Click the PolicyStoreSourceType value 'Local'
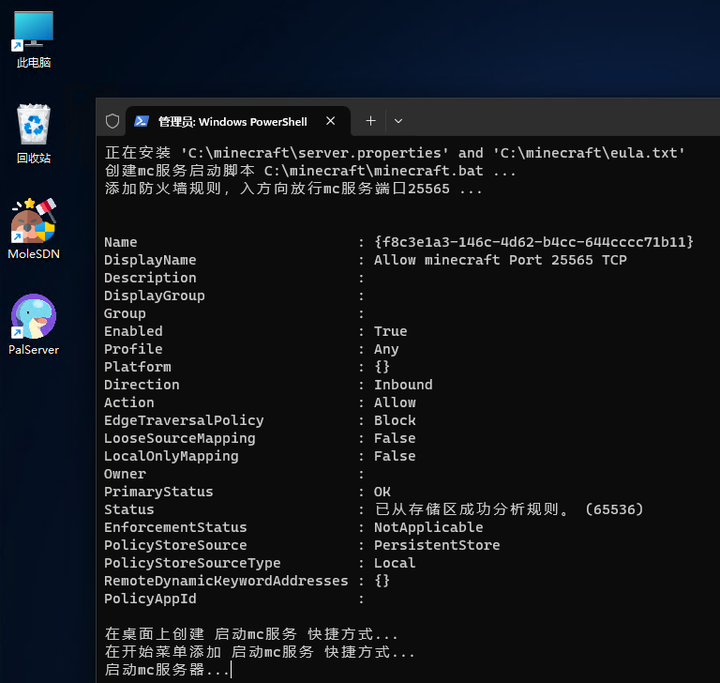The image size is (720, 683). (395, 563)
